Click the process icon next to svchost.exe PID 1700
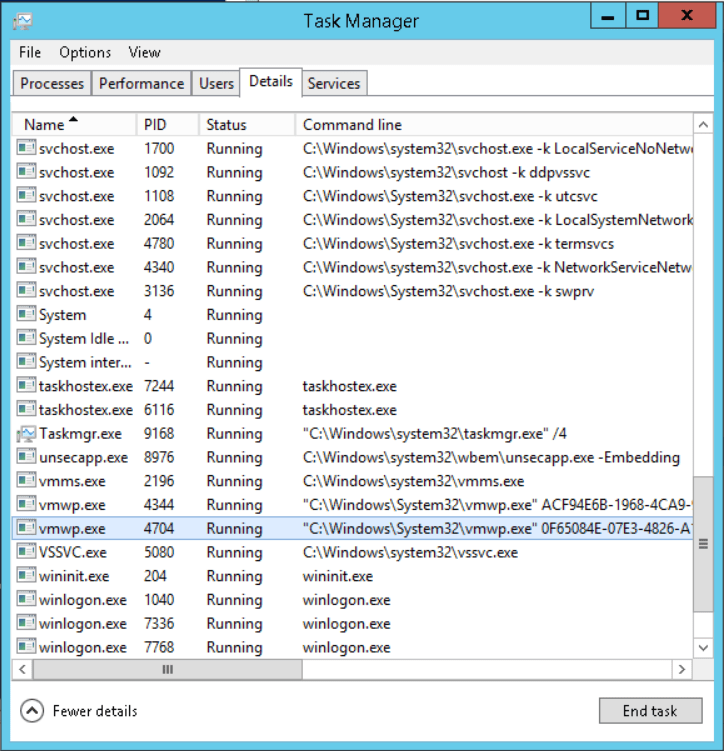The width and height of the screenshot is (724, 752). 26,148
